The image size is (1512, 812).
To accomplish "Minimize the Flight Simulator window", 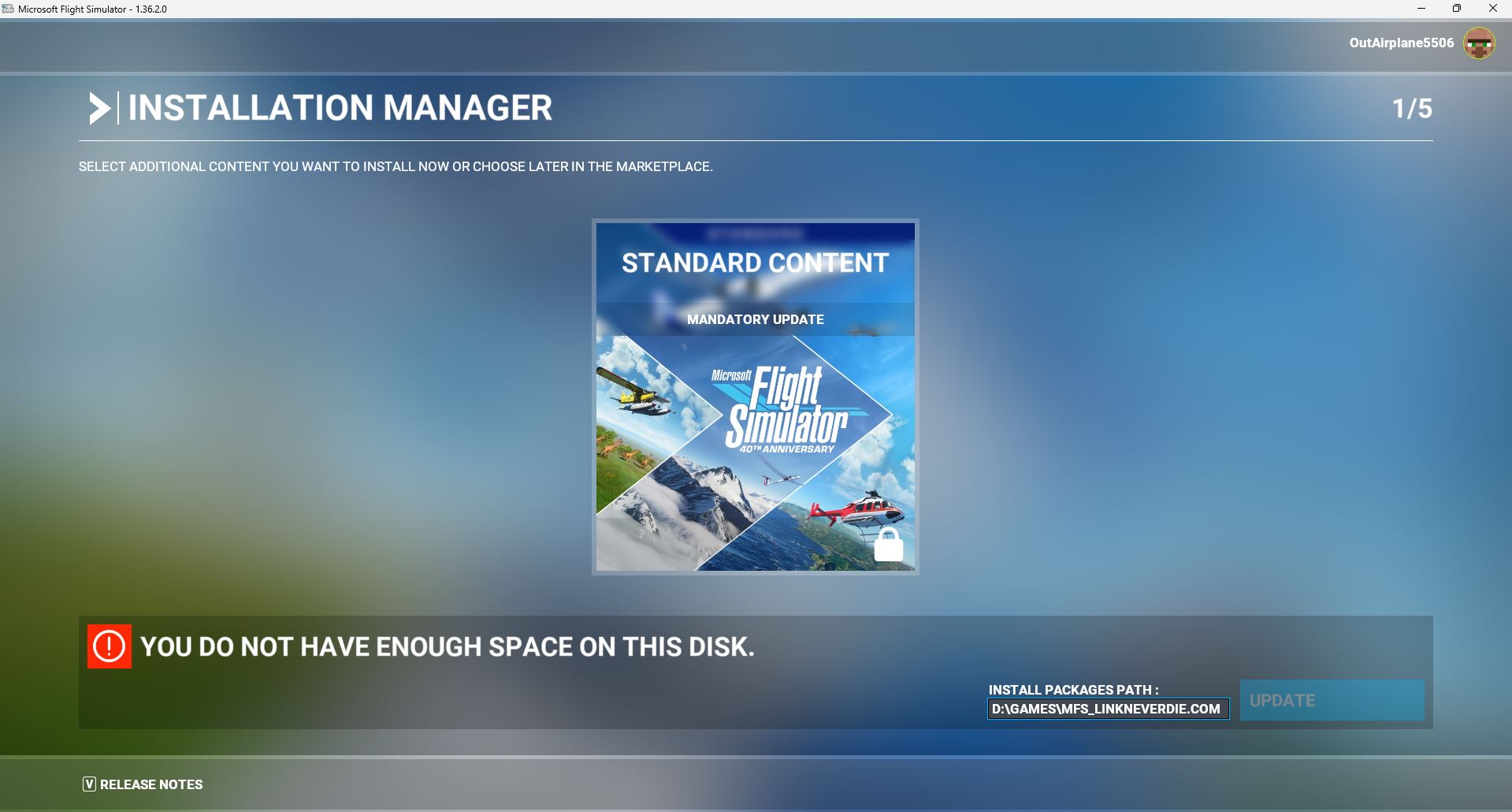I will pos(1421,9).
